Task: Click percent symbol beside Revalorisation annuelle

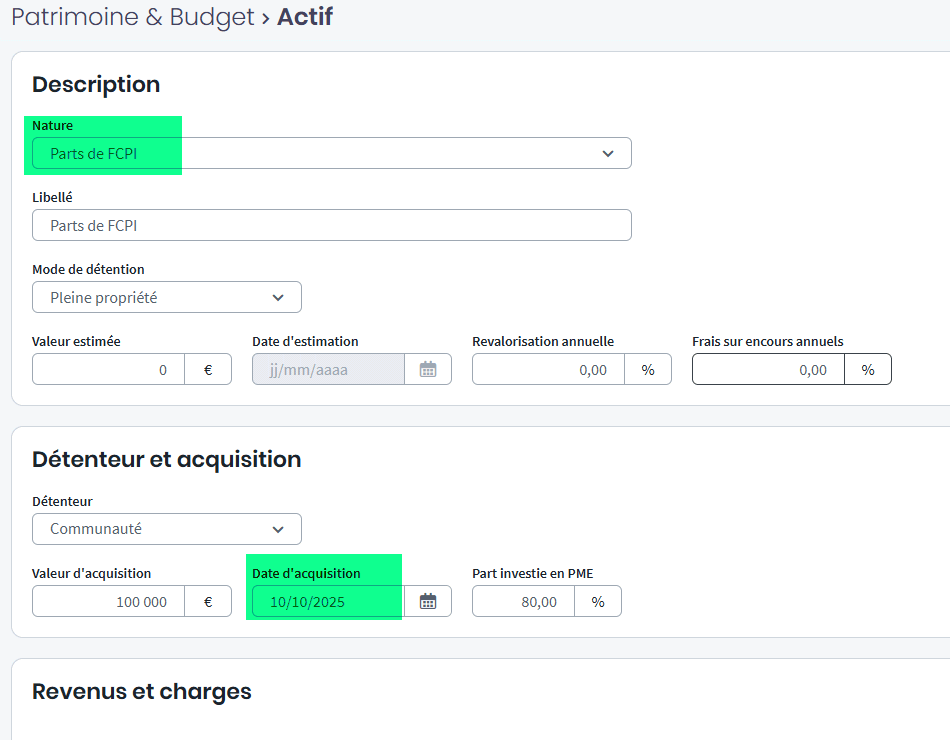Action: click(x=648, y=369)
